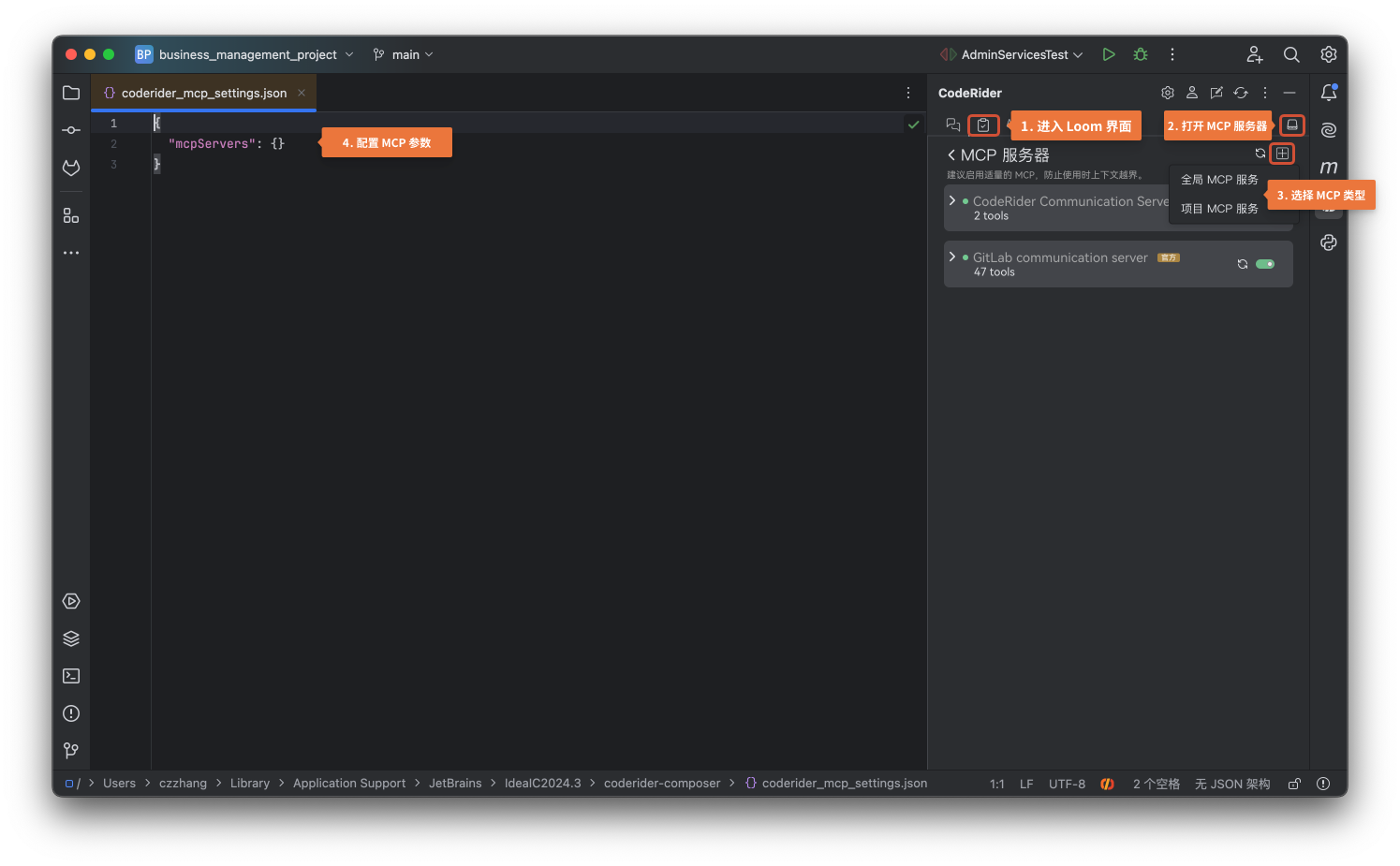Enter the Loom interface clipboard icon
Screen dimensions: 1400x866
[983, 125]
